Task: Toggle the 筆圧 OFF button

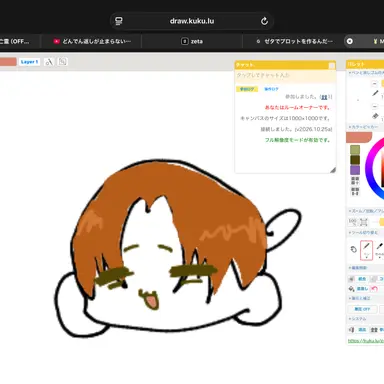Action: click(x=363, y=309)
